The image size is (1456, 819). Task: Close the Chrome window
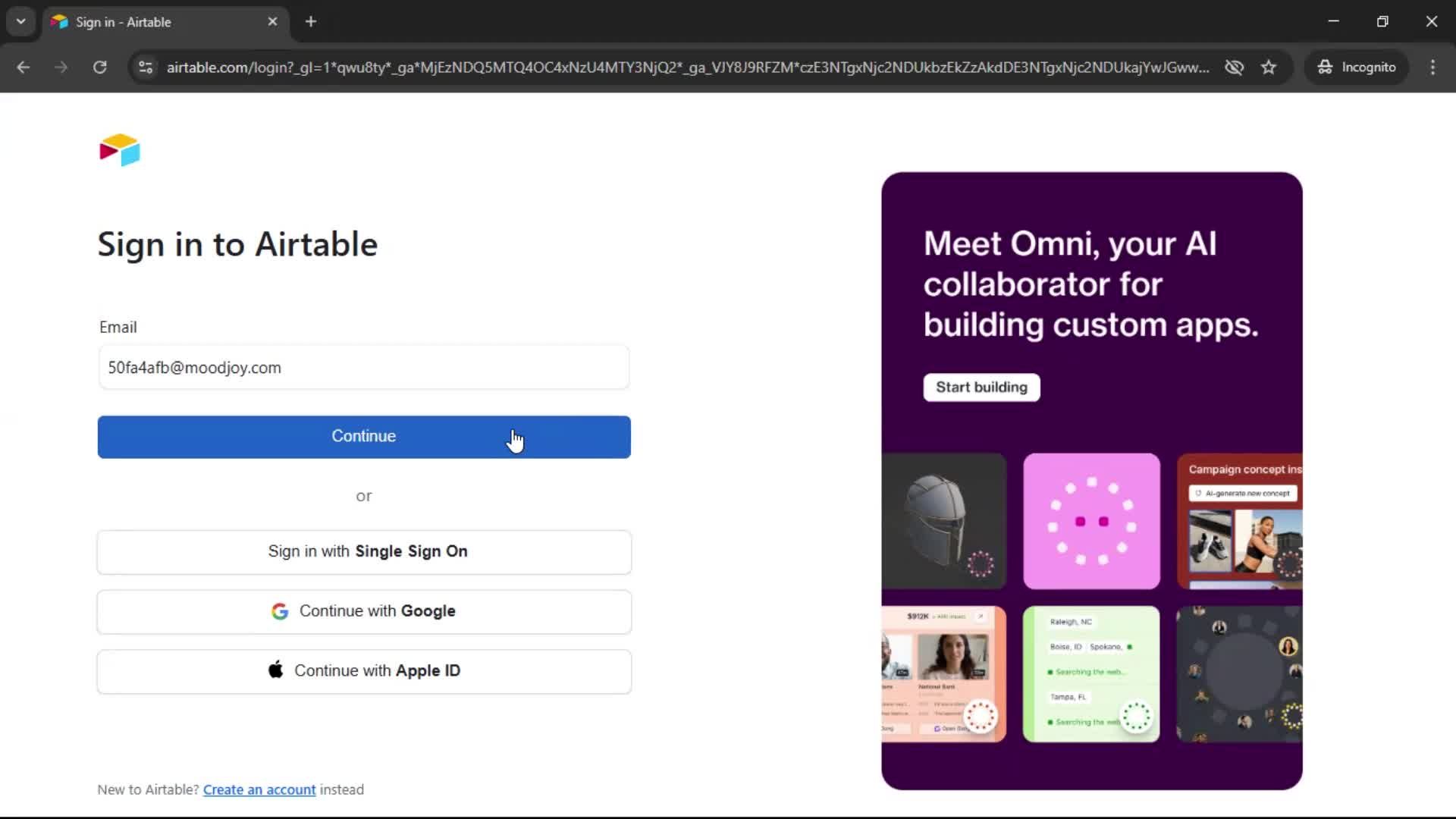[1432, 21]
